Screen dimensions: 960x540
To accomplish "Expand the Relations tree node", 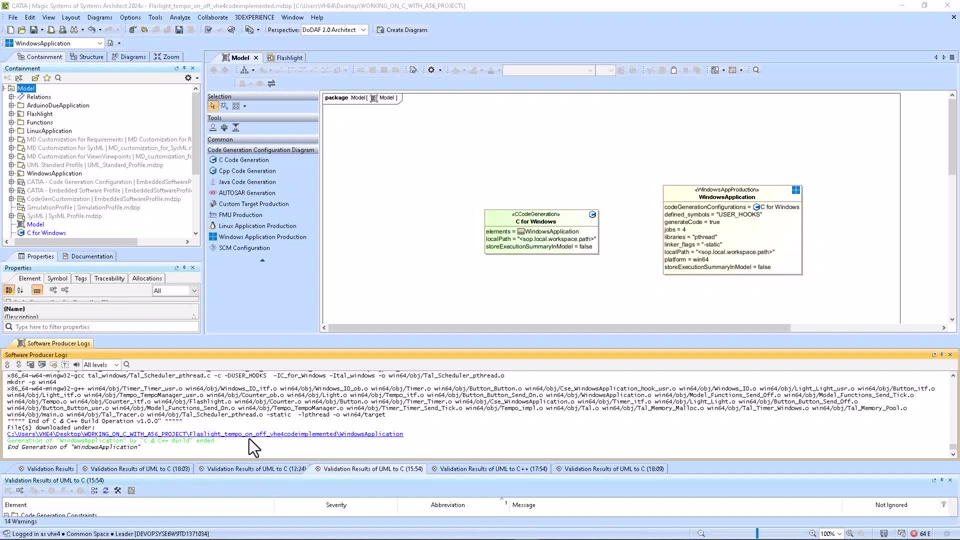I will 11,97.
